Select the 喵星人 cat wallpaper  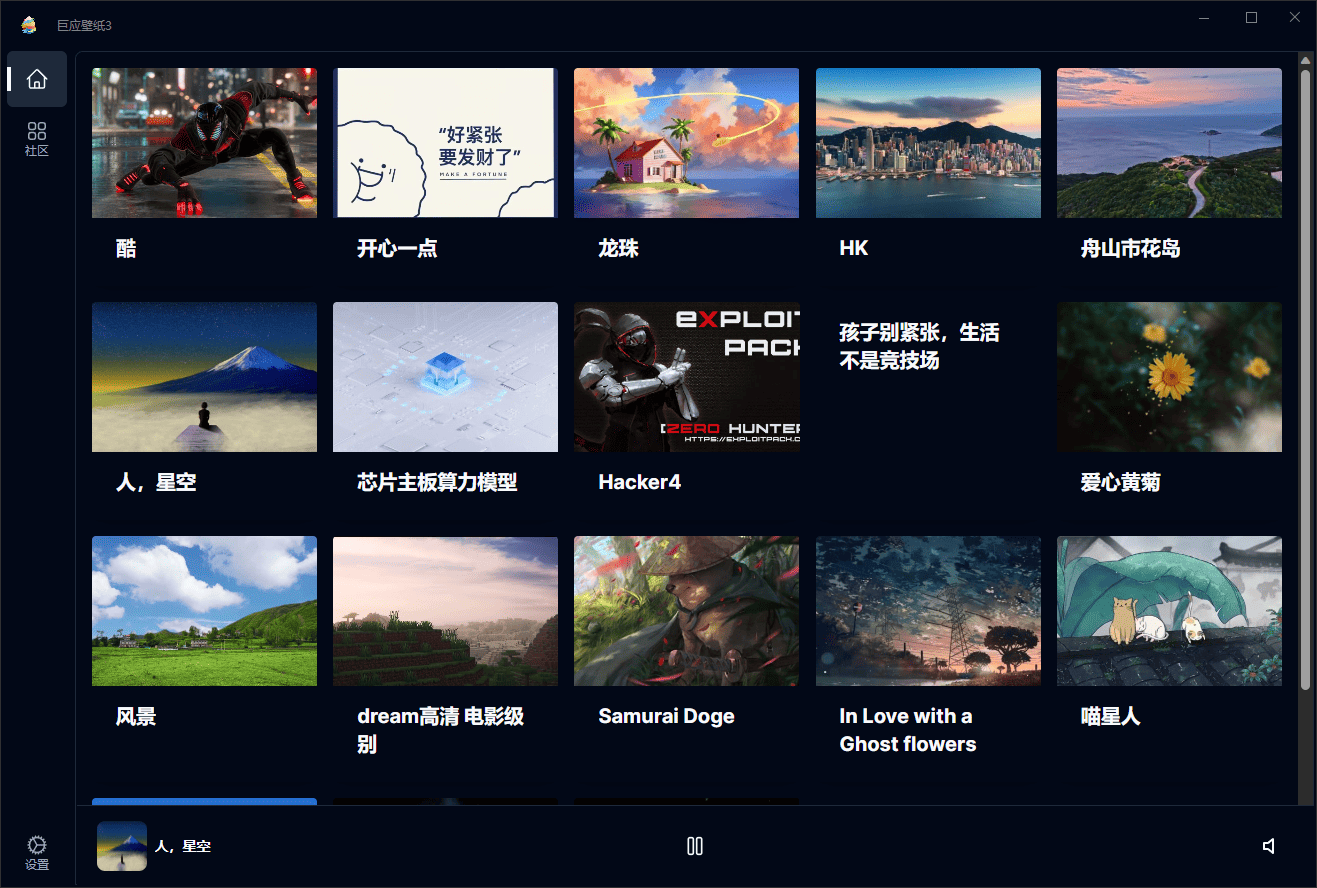coord(1169,611)
